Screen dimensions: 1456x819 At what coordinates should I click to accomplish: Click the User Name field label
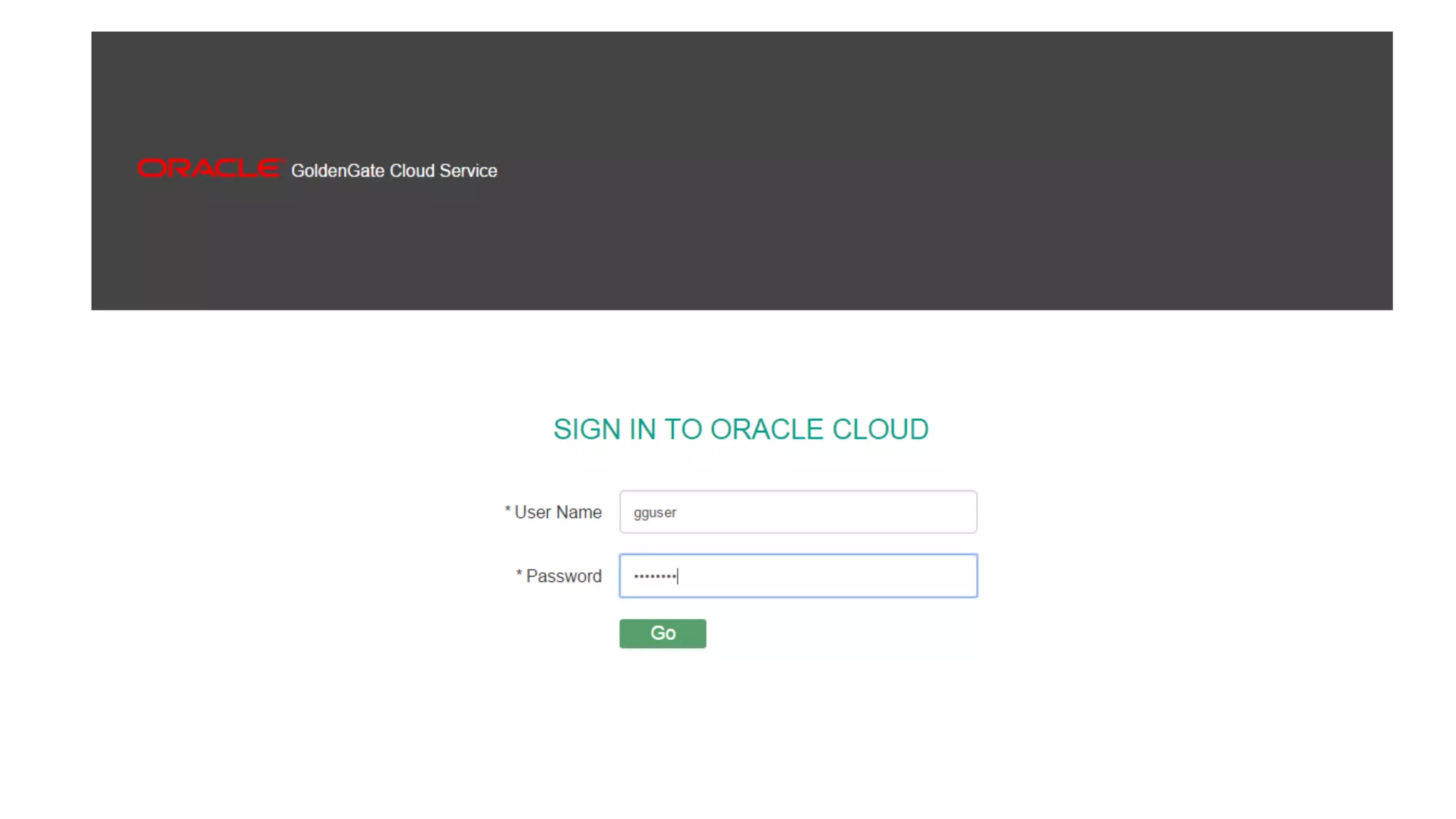(553, 512)
